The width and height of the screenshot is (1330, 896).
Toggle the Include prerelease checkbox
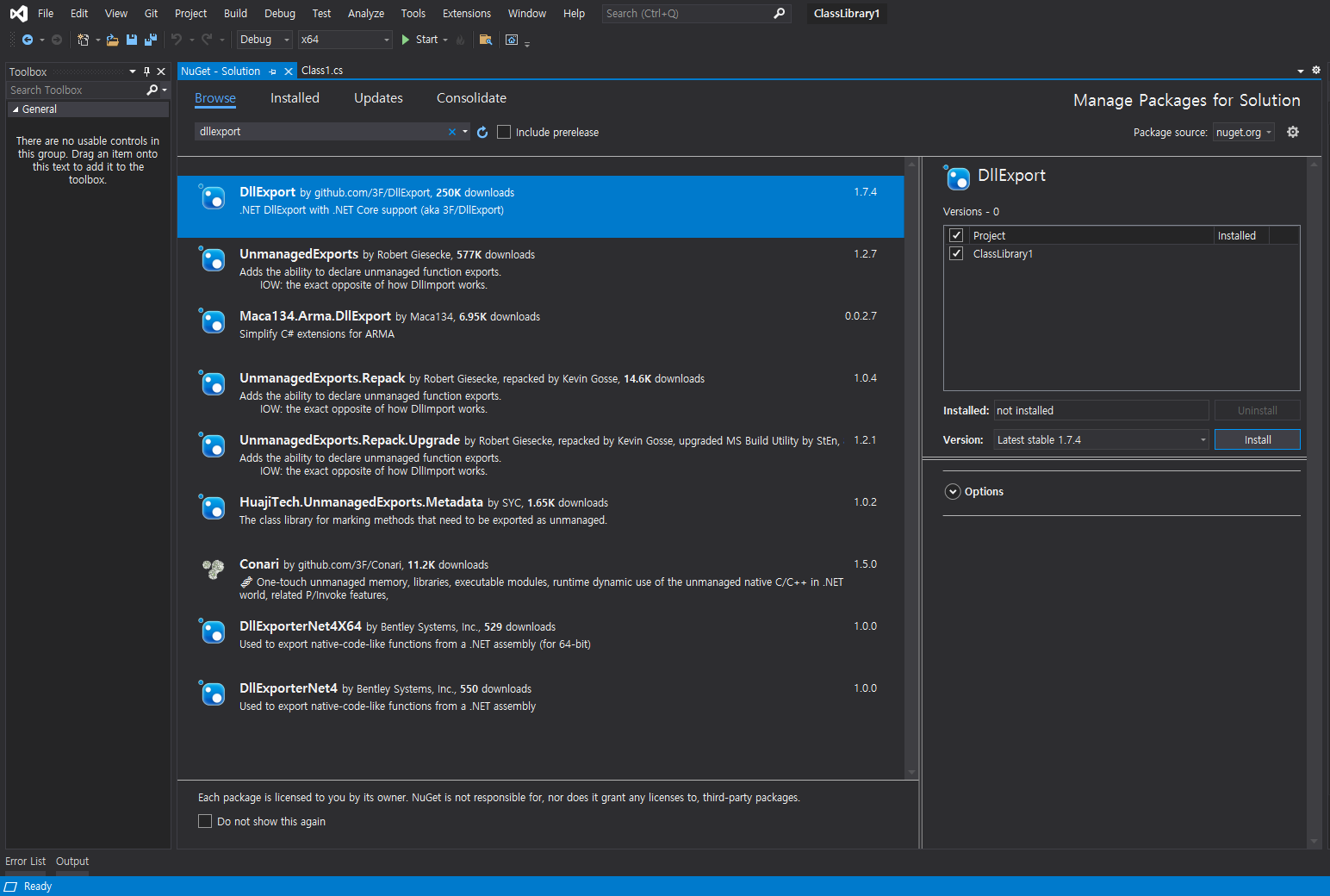(x=504, y=132)
